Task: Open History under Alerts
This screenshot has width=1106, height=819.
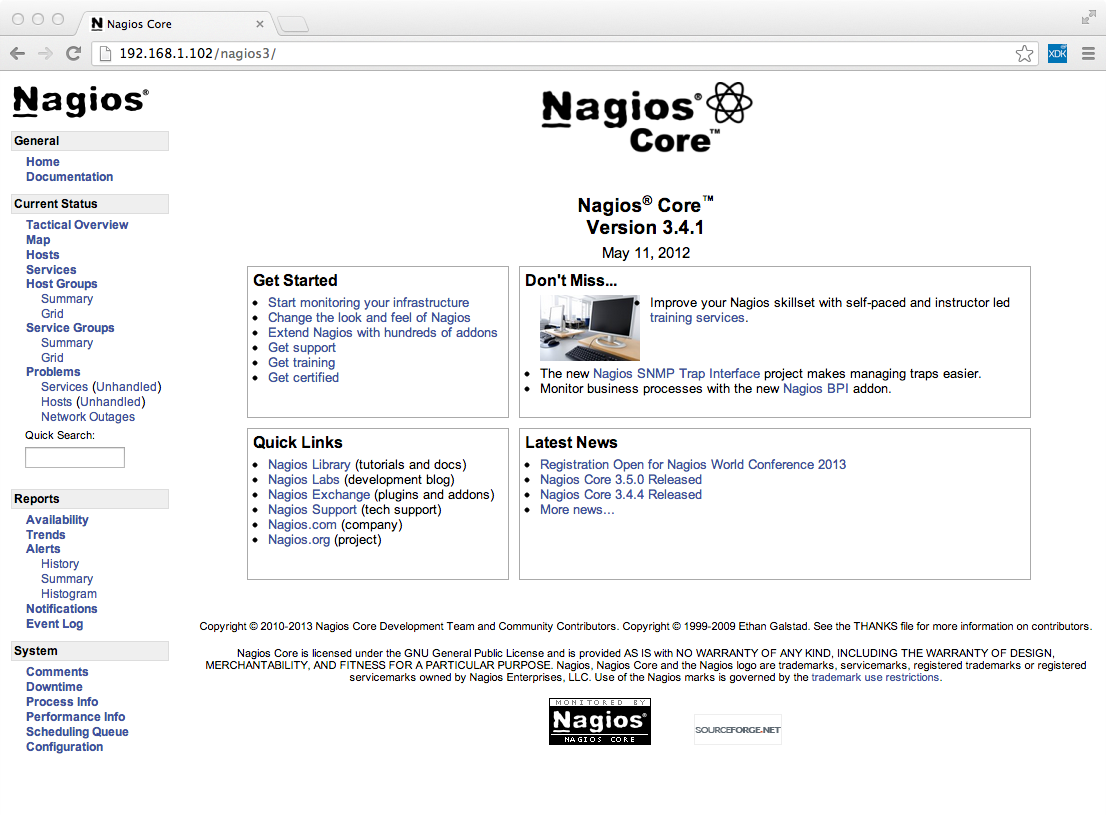Action: 60,564
